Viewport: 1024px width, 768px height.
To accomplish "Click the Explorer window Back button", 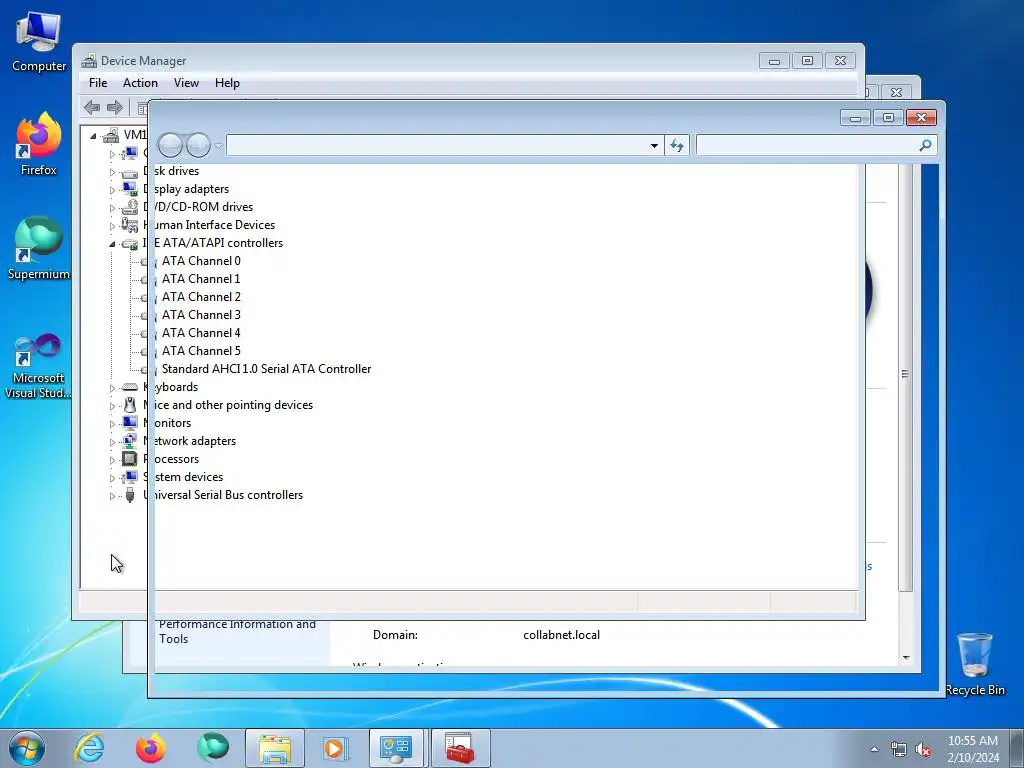I will tap(170, 145).
